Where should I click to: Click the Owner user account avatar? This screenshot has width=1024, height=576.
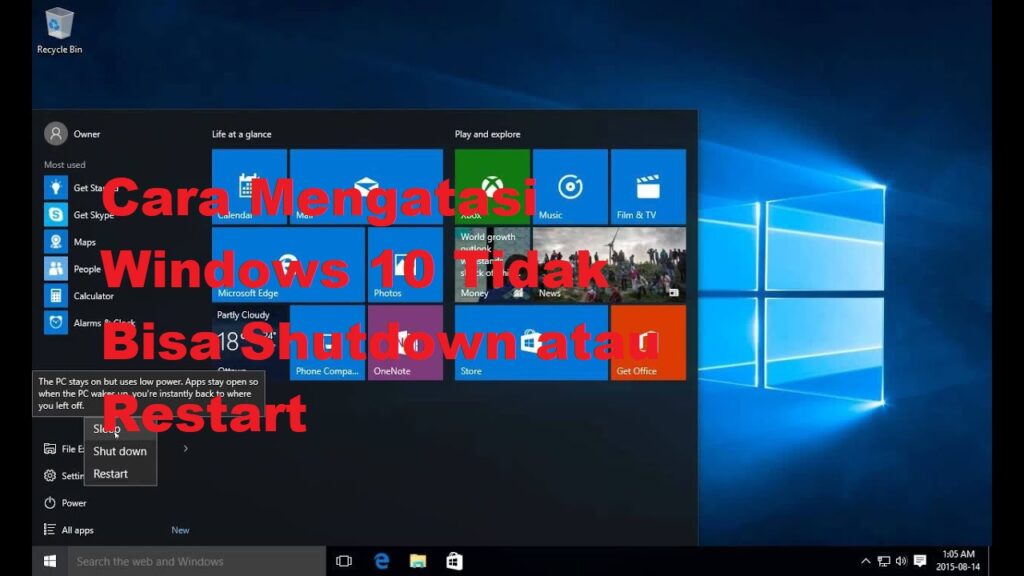tap(56, 134)
